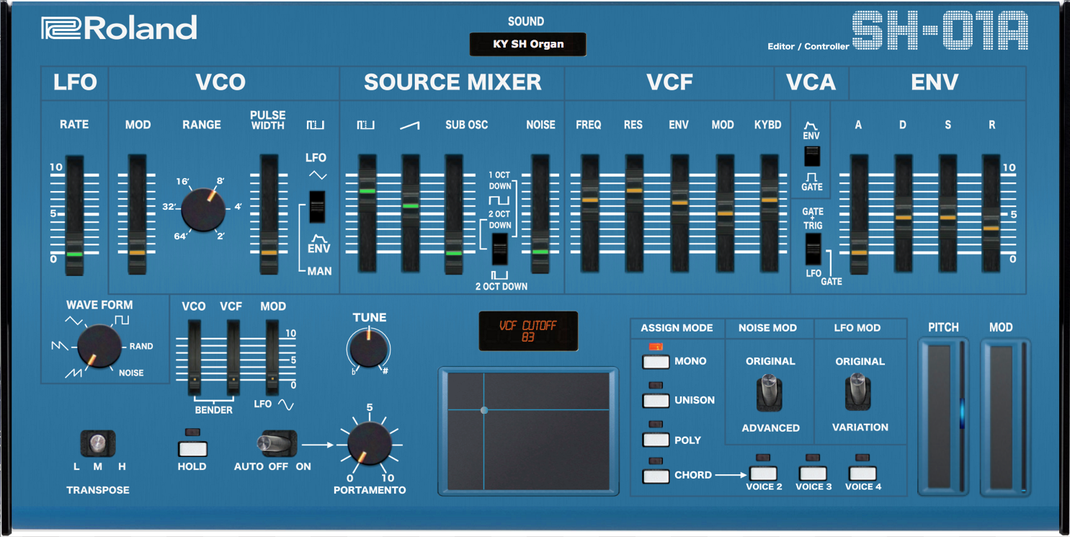The height and width of the screenshot is (537, 1070).
Task: Adjust the sawtooth wave source mixer slider
Action: click(410, 205)
